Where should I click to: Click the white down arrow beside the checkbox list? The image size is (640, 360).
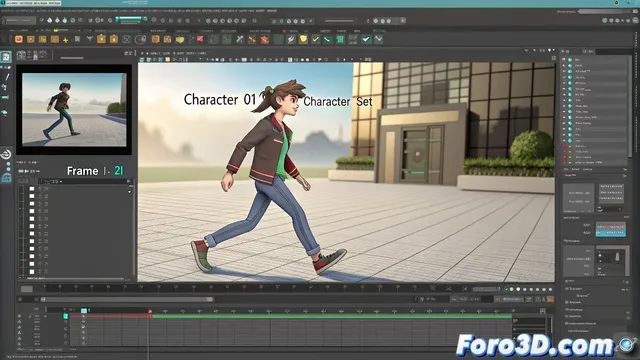click(130, 191)
